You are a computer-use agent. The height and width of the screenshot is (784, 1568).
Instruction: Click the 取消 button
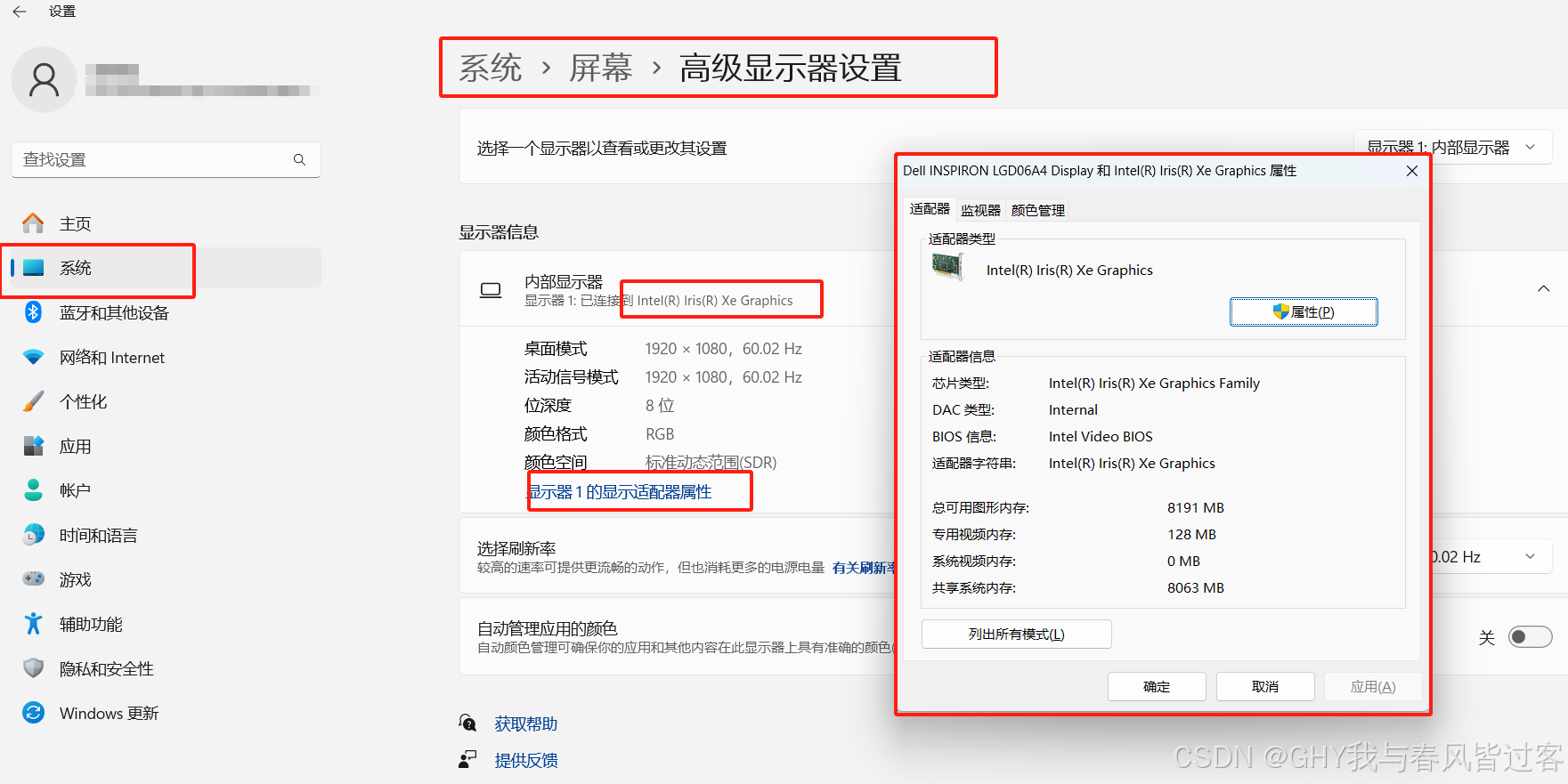pos(1265,686)
